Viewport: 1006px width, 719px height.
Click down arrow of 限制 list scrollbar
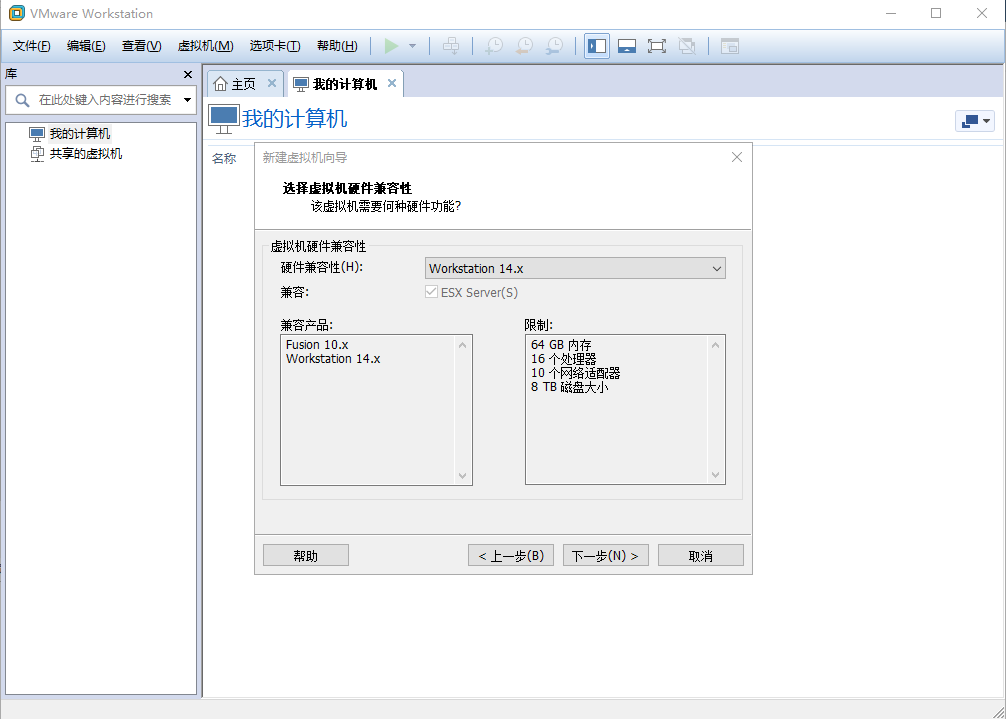[x=715, y=475]
